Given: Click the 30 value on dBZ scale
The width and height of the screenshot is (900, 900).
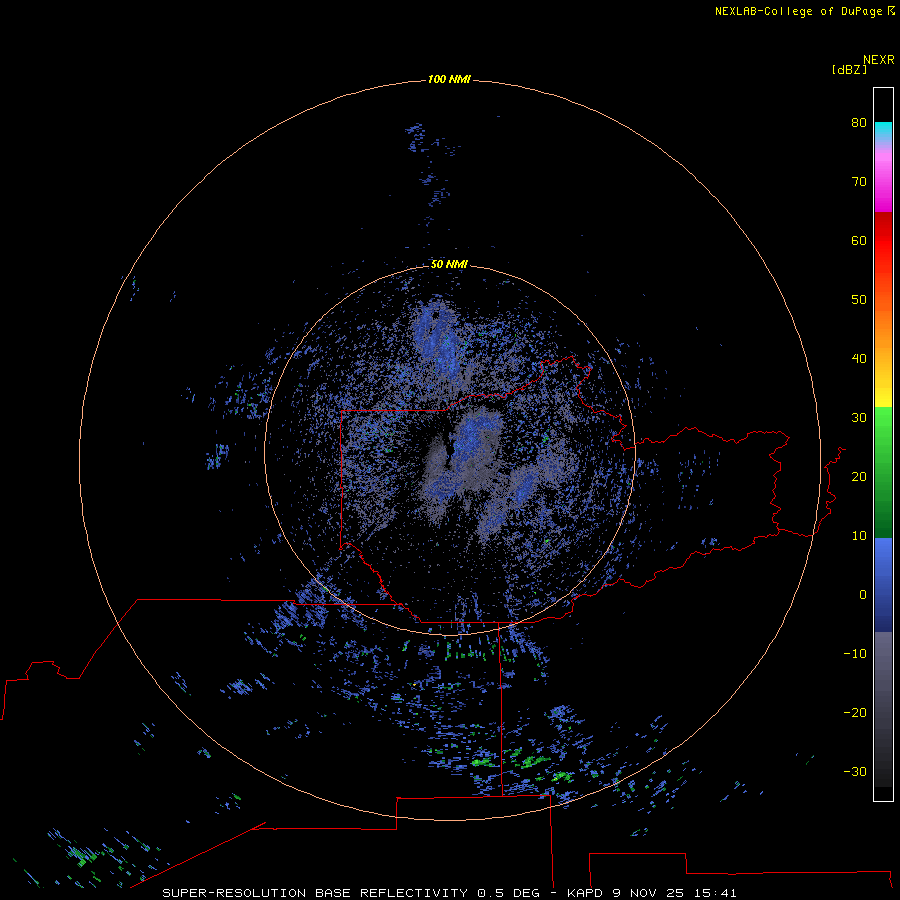Looking at the screenshot, I should coord(859,417).
